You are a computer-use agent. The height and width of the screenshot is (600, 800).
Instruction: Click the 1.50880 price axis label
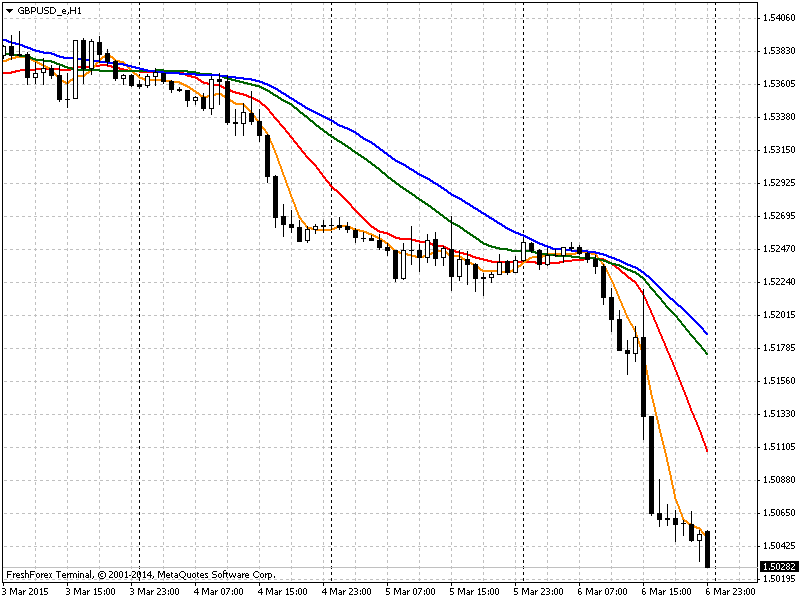click(x=779, y=480)
